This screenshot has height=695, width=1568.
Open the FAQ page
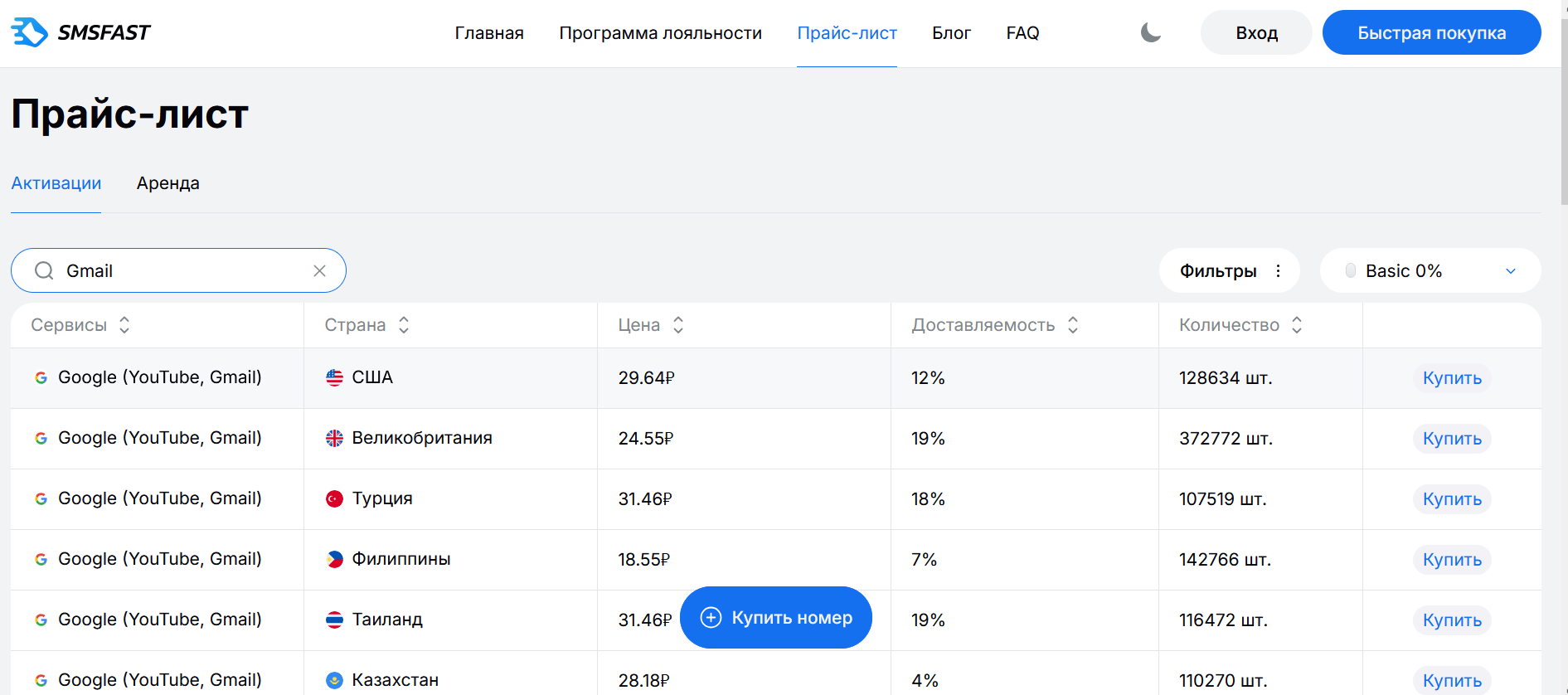point(1022,33)
